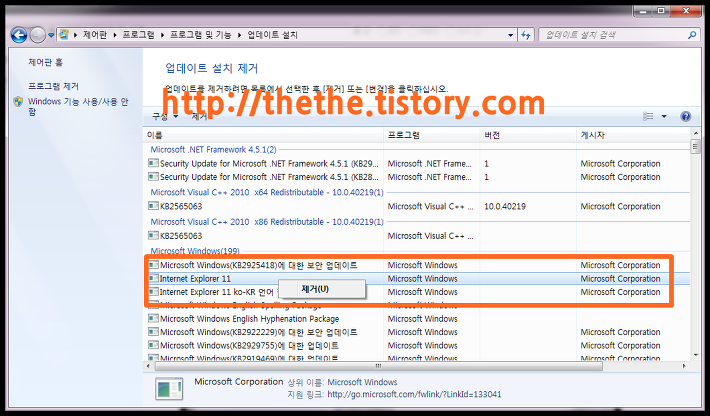710x416 pixels.
Task: Select Internet Explorer 11 ko-KR language row
Action: [x=417, y=292]
